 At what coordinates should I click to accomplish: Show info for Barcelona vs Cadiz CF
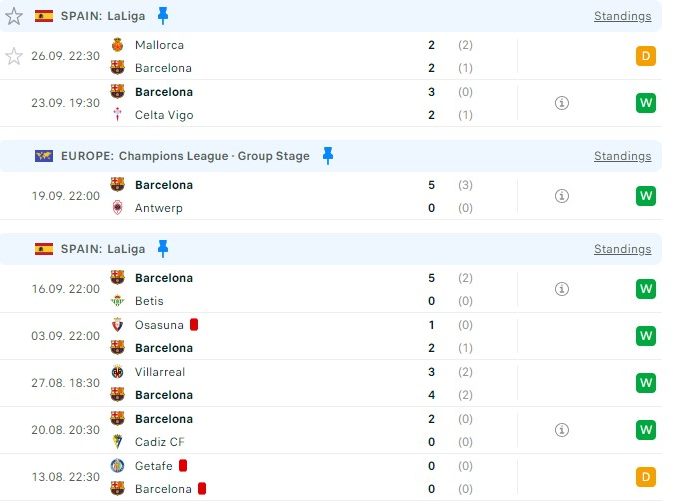click(561, 430)
